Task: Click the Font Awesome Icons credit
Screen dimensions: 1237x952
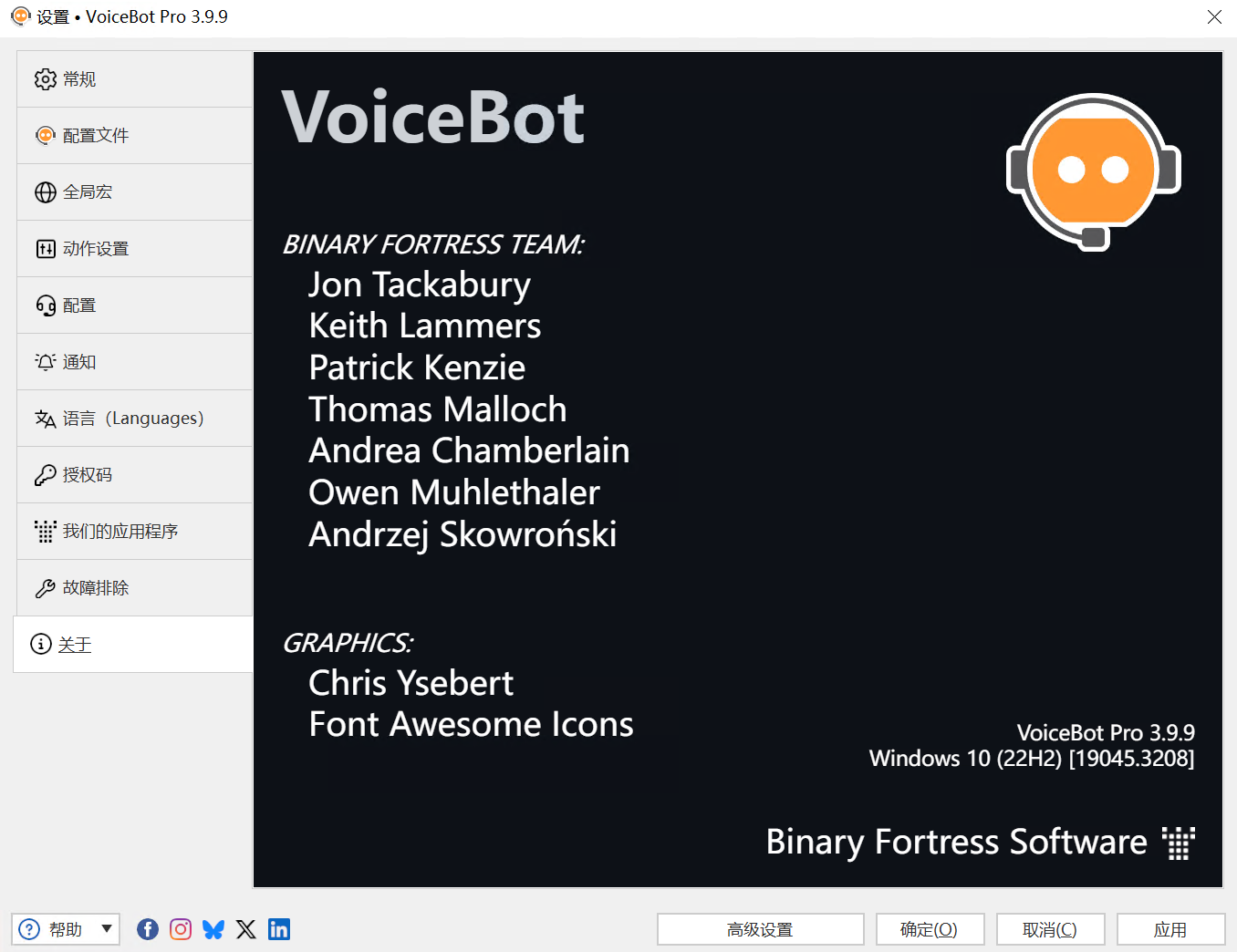Action: point(471,724)
